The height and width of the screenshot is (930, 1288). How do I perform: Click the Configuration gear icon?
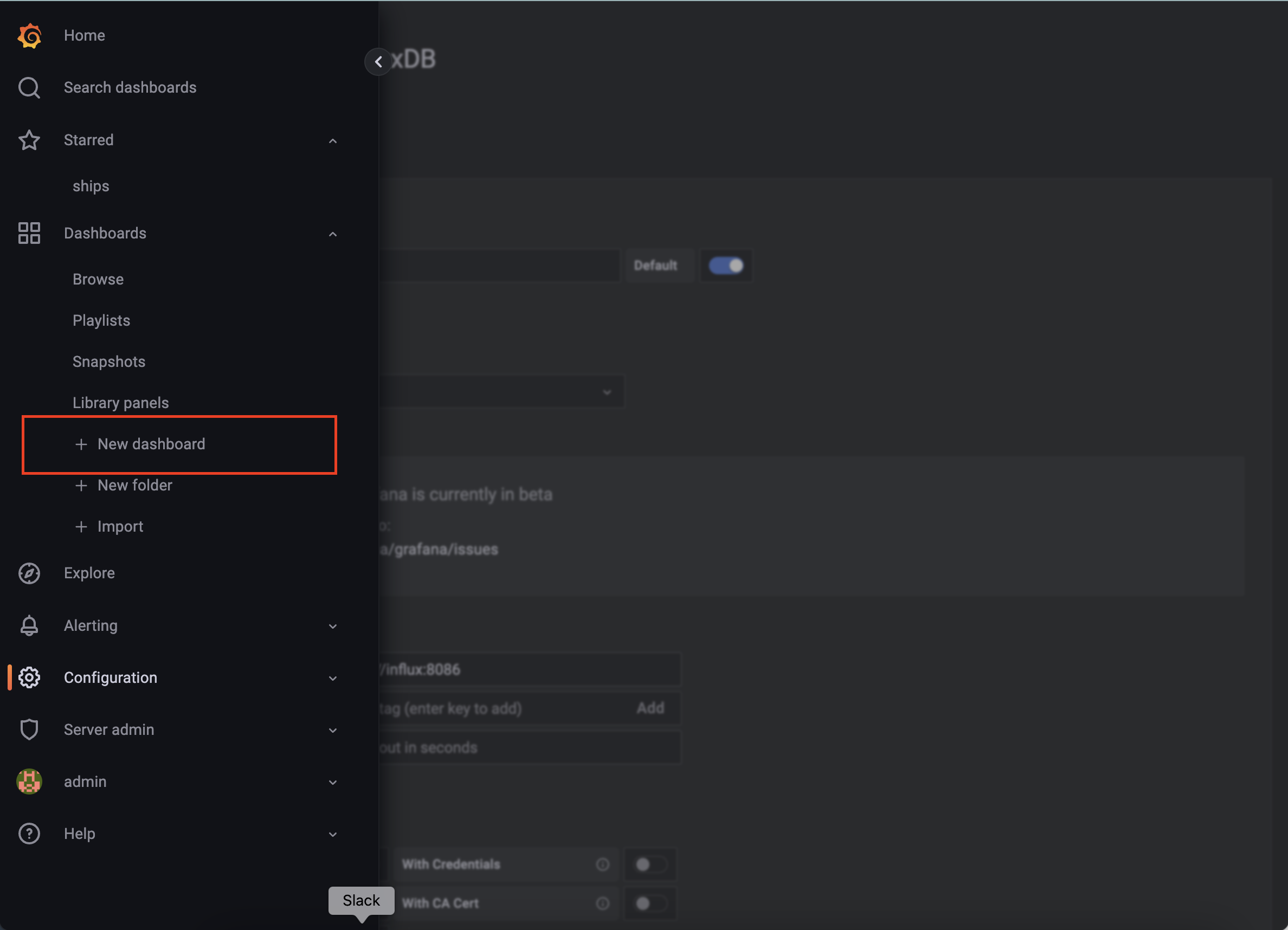tap(29, 678)
